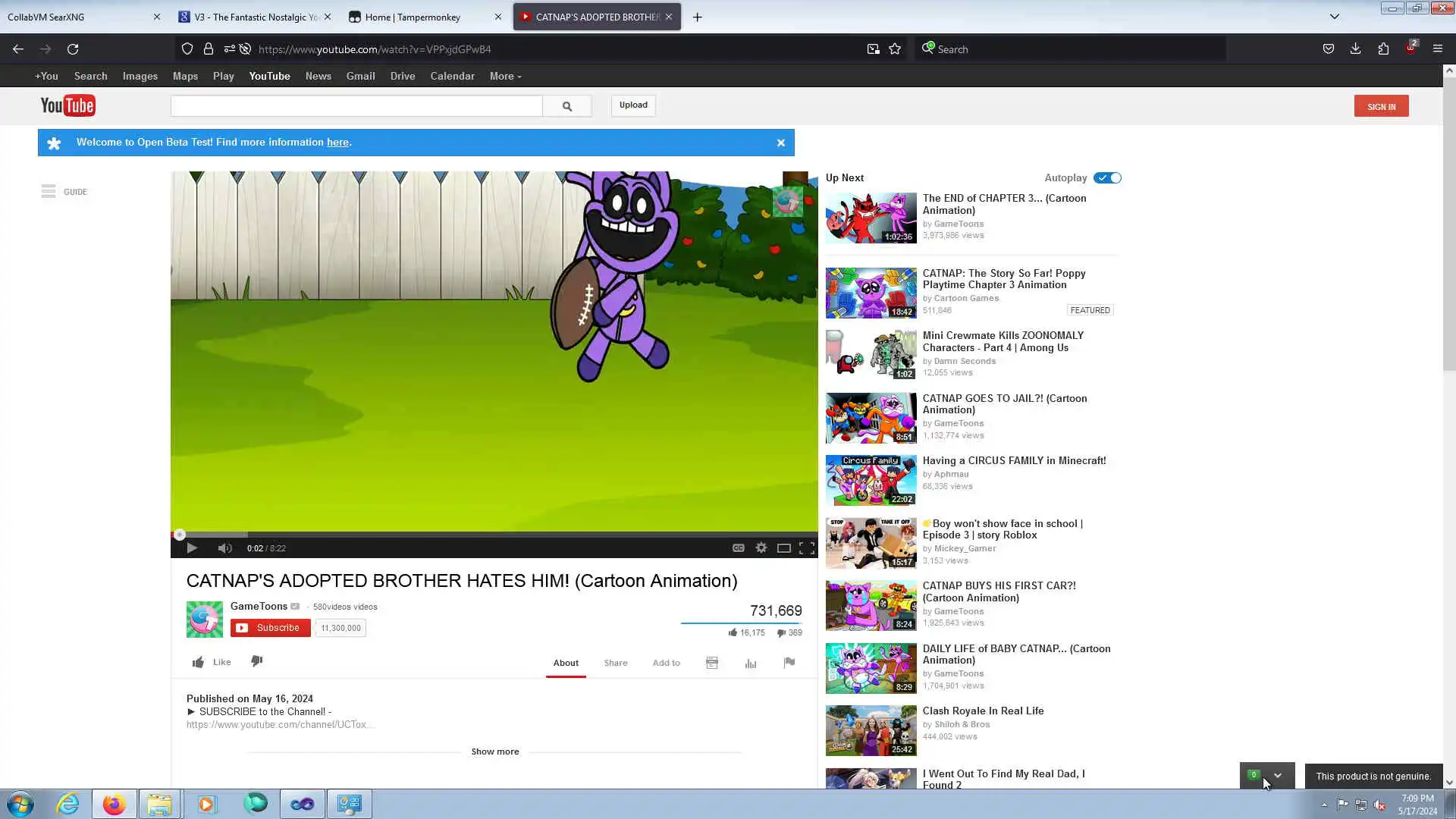The width and height of the screenshot is (1456, 819).
Task: Subscribe to the GameToons channel
Action: 271,628
